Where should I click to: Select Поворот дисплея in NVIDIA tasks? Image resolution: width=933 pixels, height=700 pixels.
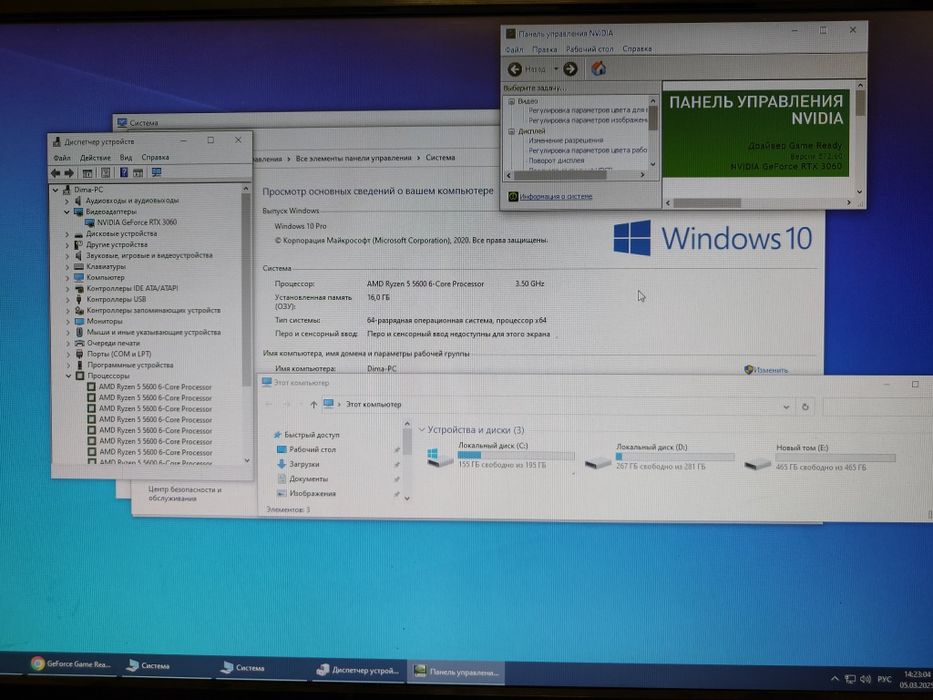(556, 161)
